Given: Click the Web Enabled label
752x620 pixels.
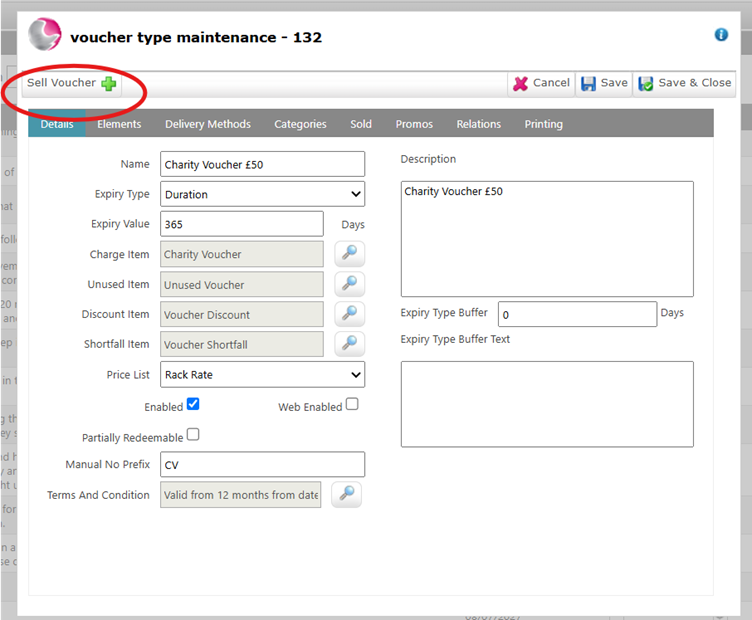Looking at the screenshot, I should click(310, 407).
